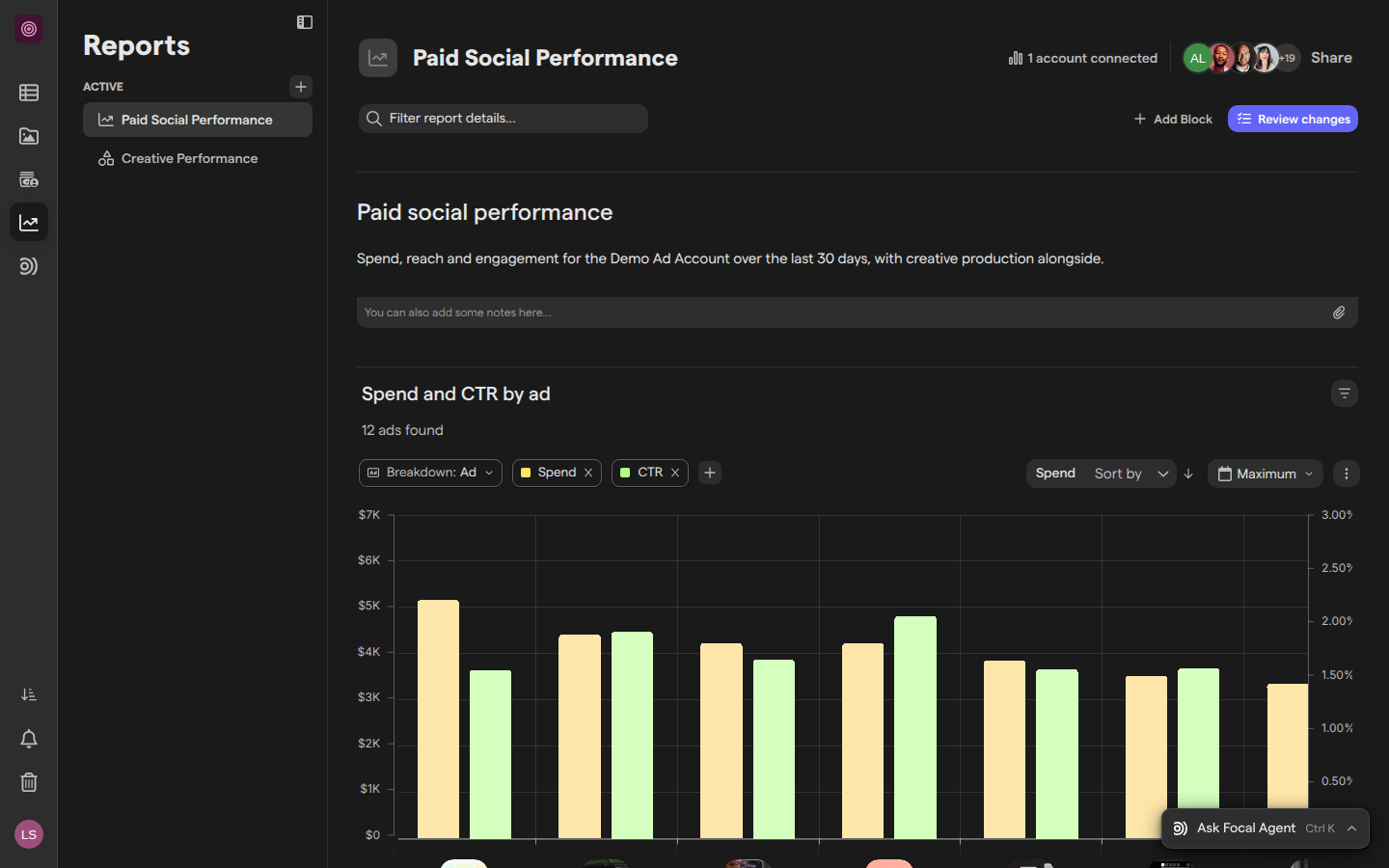1389x868 pixels.
Task: Click the report chart icon beside title
Action: (x=378, y=58)
